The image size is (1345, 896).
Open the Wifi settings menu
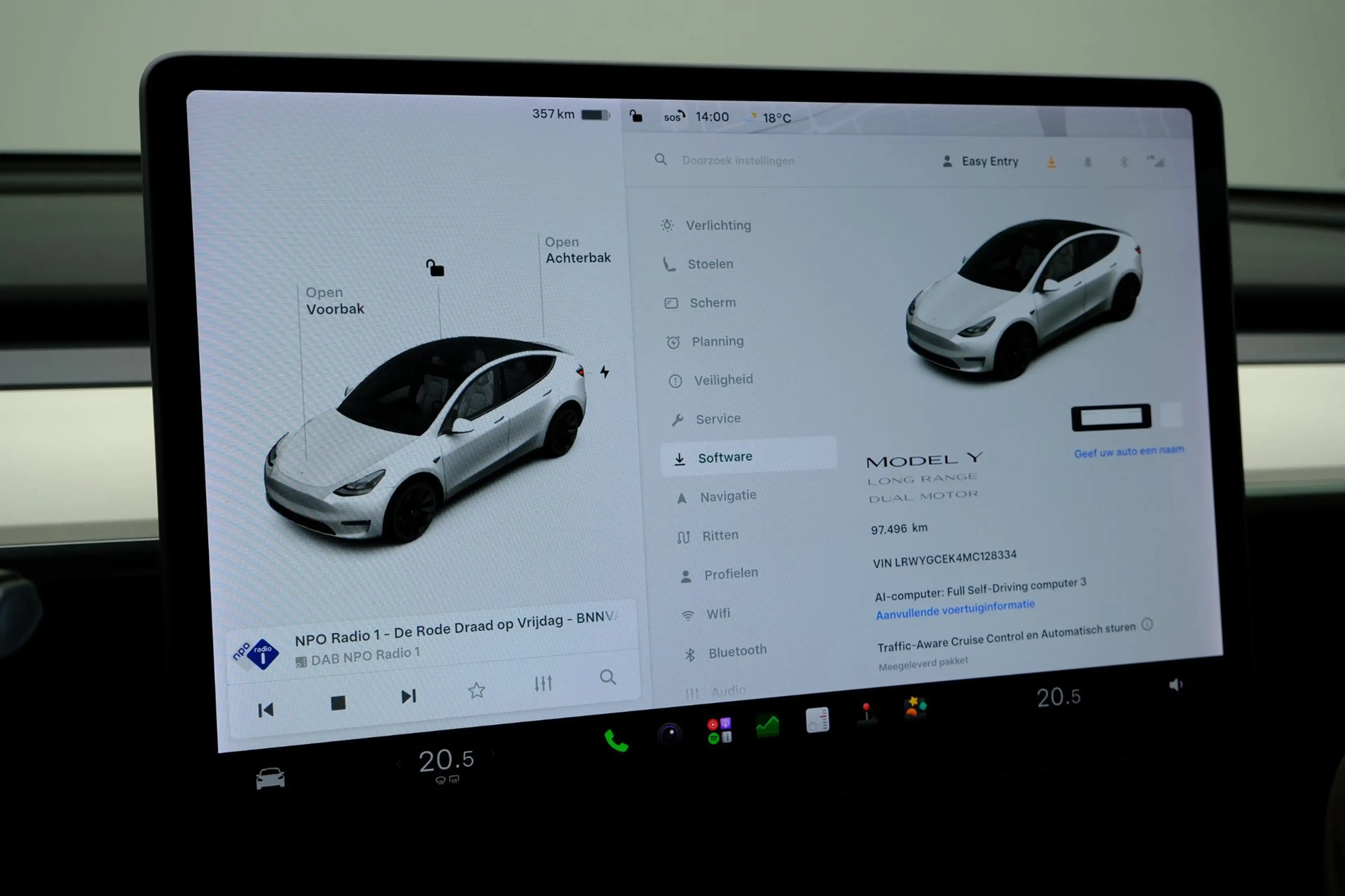pos(706,614)
